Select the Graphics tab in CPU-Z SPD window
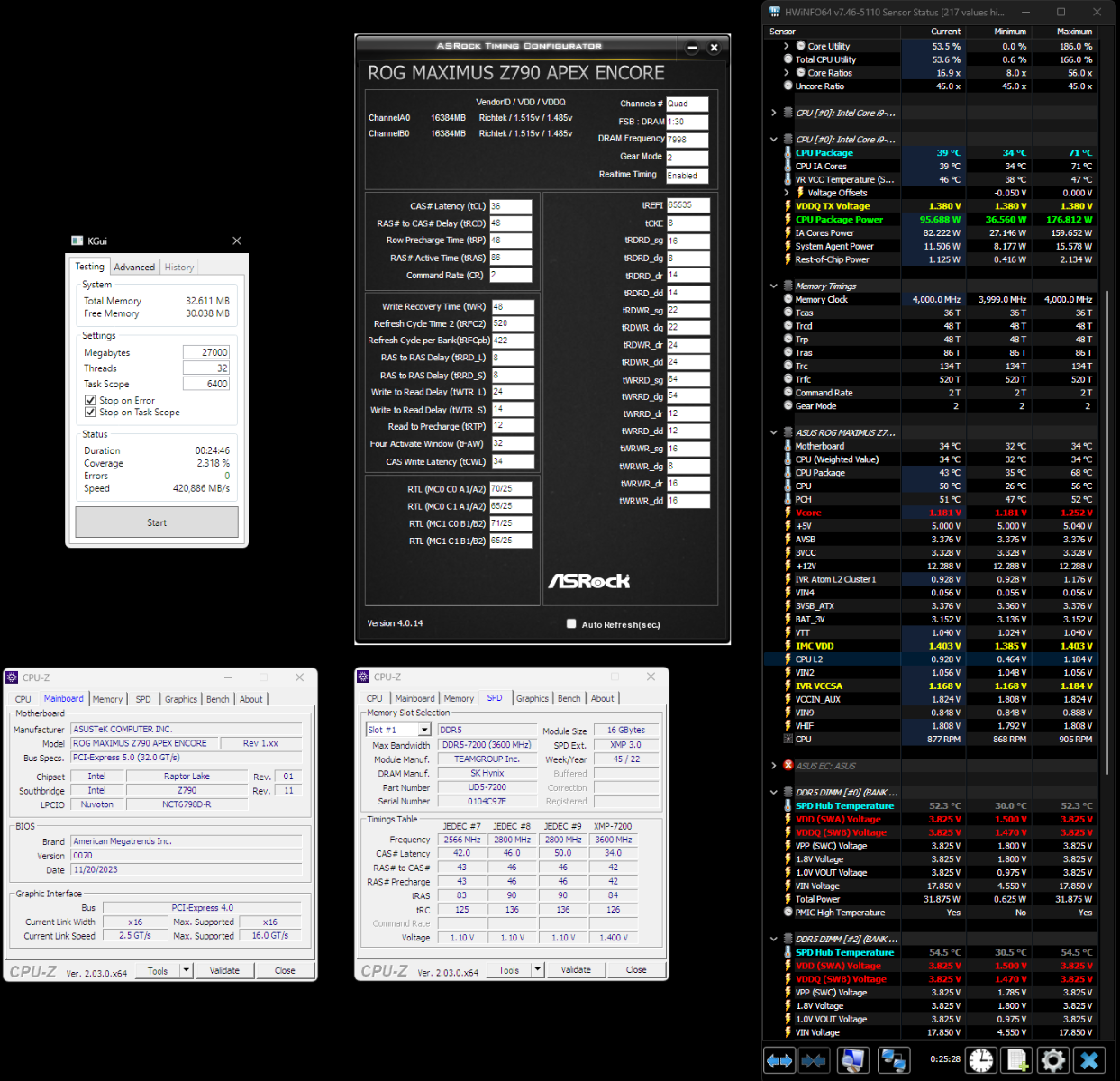 [x=532, y=698]
